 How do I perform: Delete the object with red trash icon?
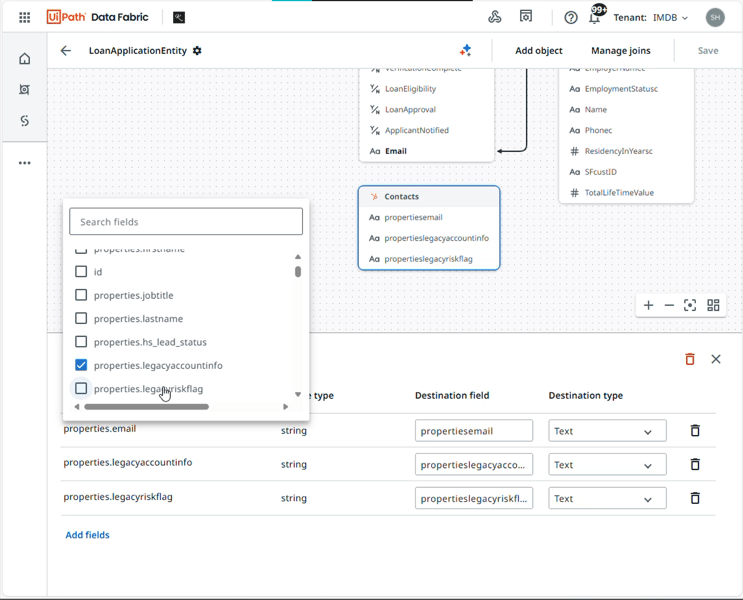pyautogui.click(x=690, y=359)
